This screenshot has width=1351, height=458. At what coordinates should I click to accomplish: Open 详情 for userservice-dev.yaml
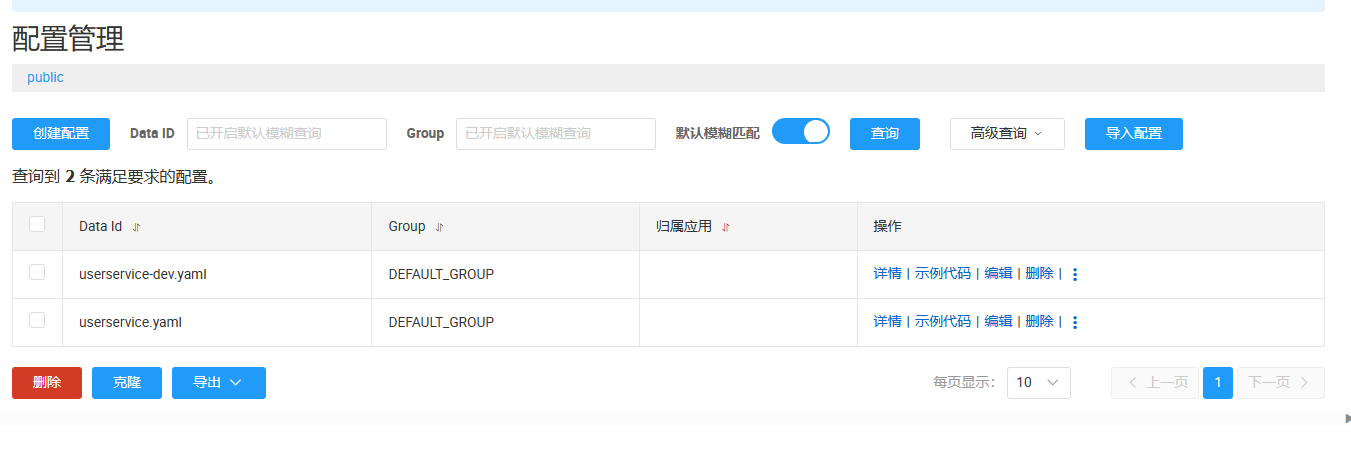[x=887, y=274]
